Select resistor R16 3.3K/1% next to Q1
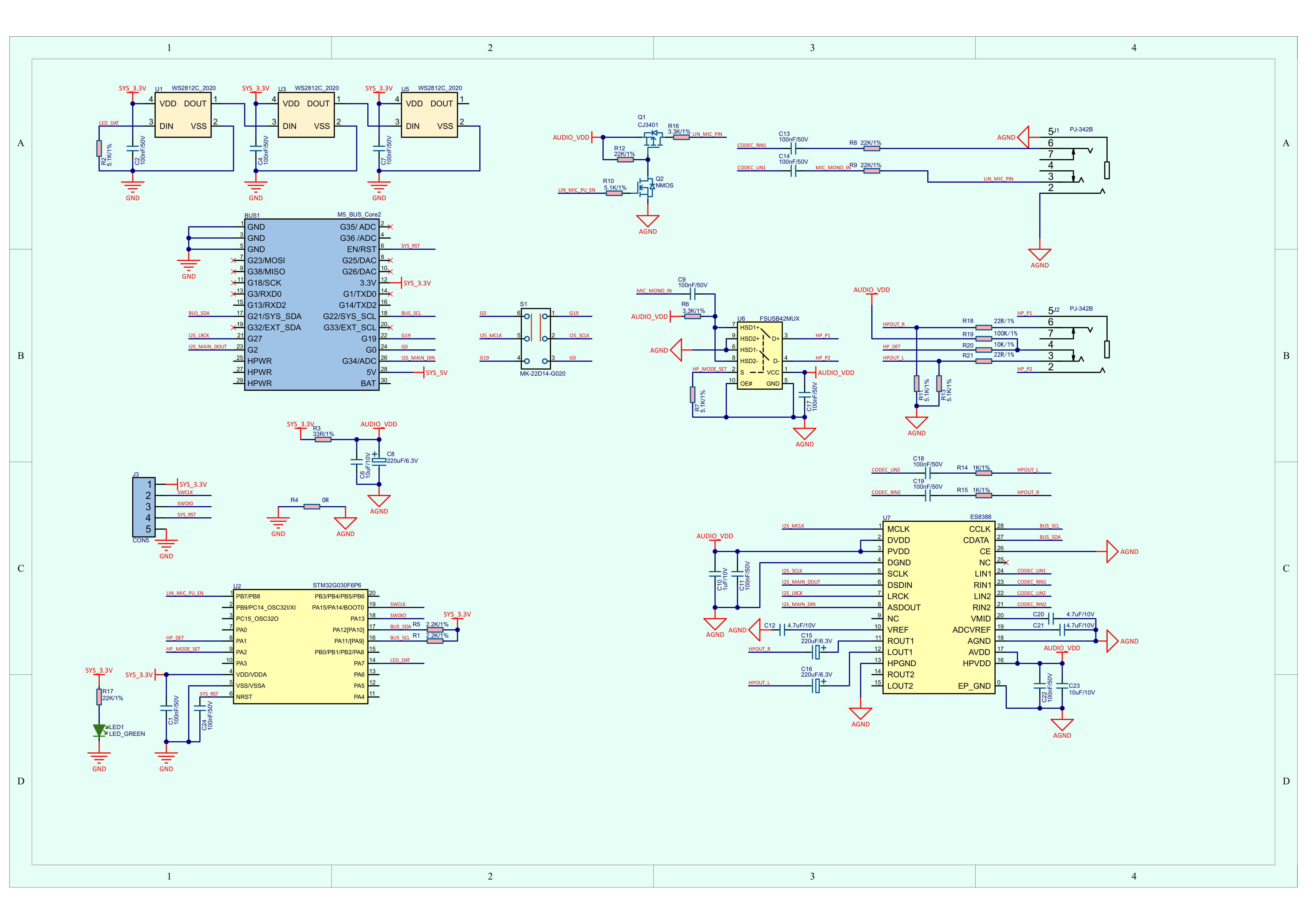This screenshot has width=1307, height=924. 681,137
